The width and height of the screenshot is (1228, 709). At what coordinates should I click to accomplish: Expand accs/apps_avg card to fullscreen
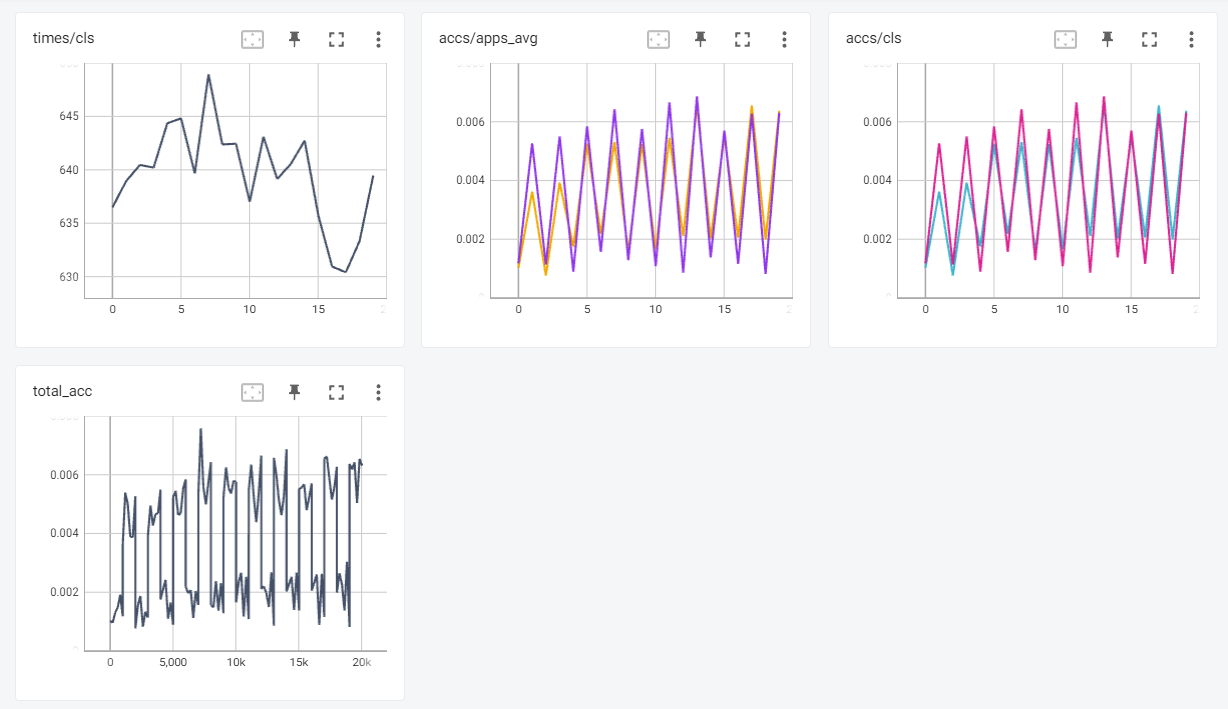742,39
